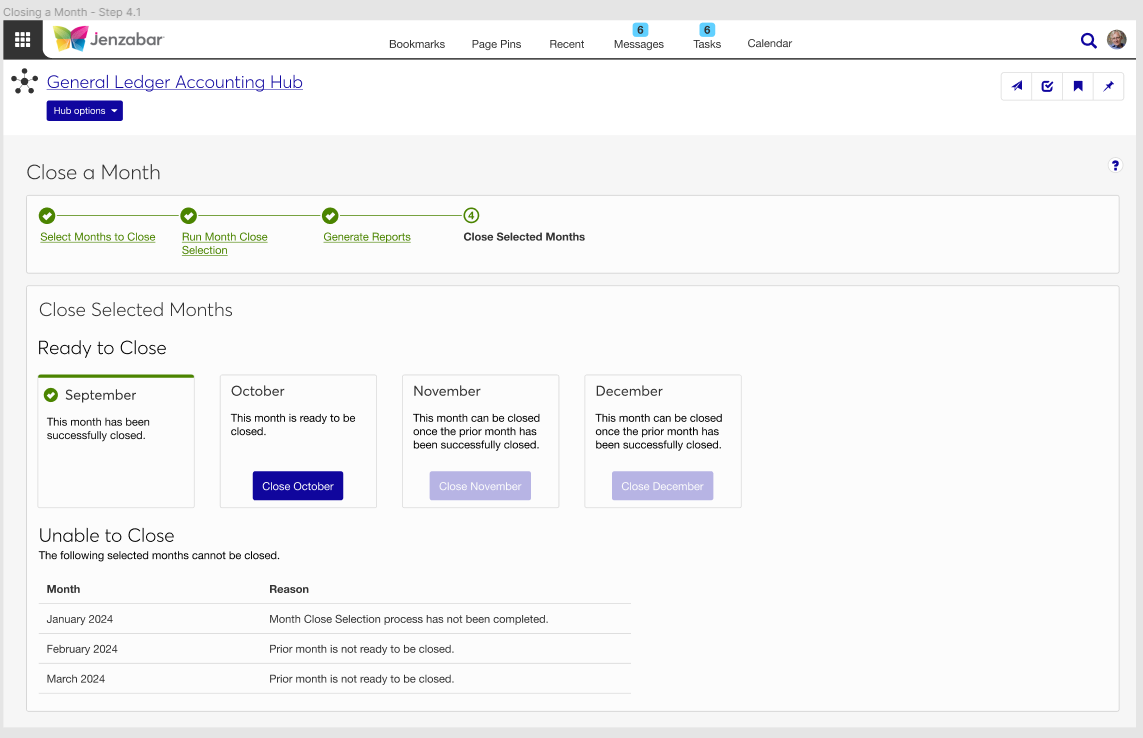Pin this page using the pushpin icon
1143x738 pixels.
pos(1108,86)
